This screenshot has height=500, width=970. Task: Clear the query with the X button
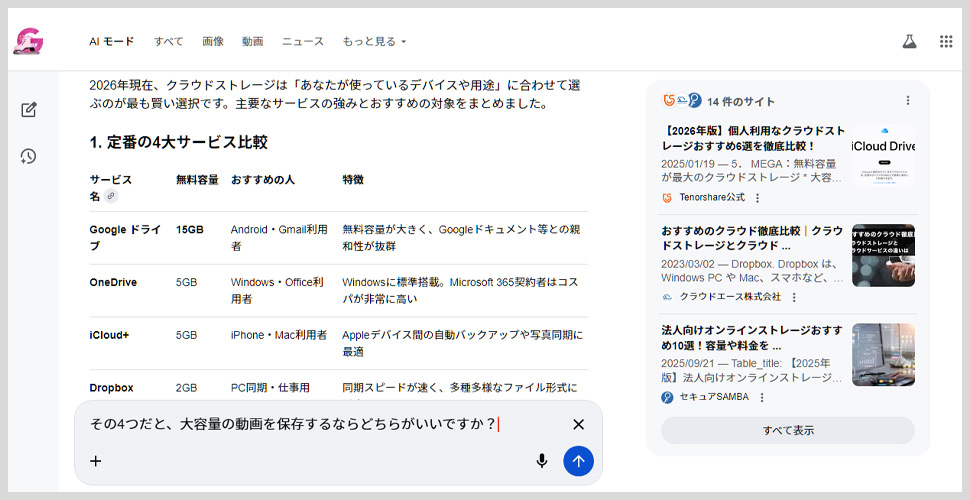(x=578, y=425)
